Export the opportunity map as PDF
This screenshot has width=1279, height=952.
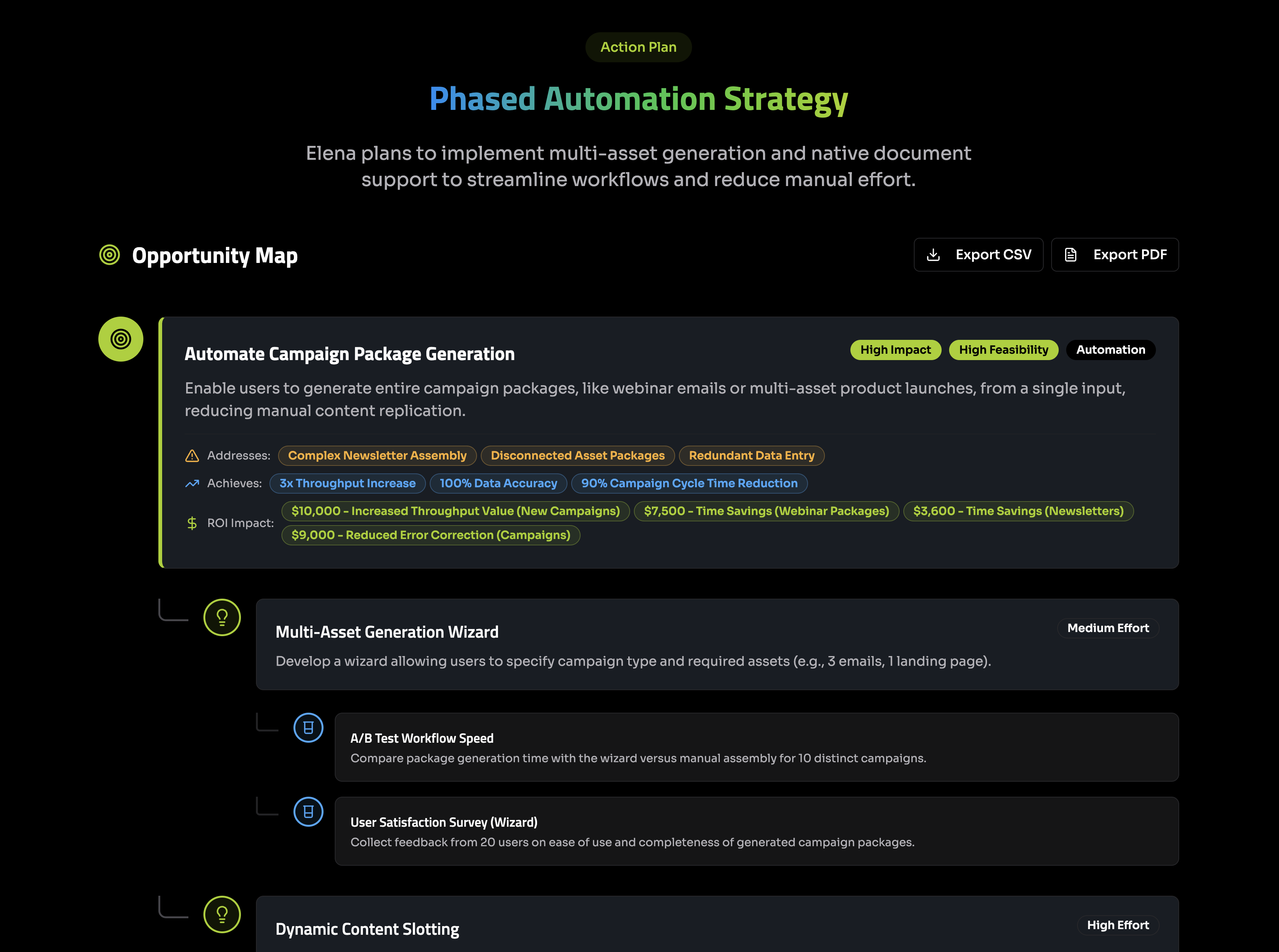tap(1115, 255)
